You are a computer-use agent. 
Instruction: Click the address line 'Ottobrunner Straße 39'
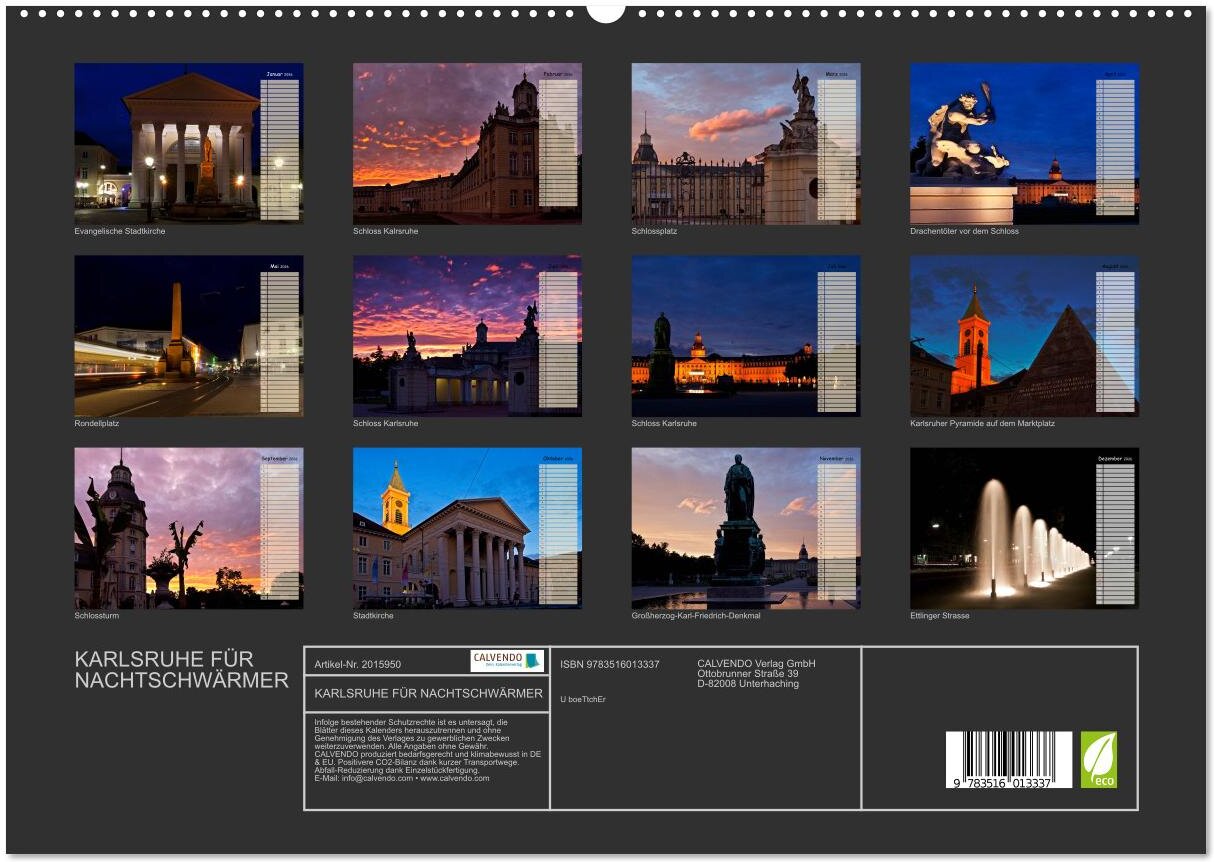point(748,673)
